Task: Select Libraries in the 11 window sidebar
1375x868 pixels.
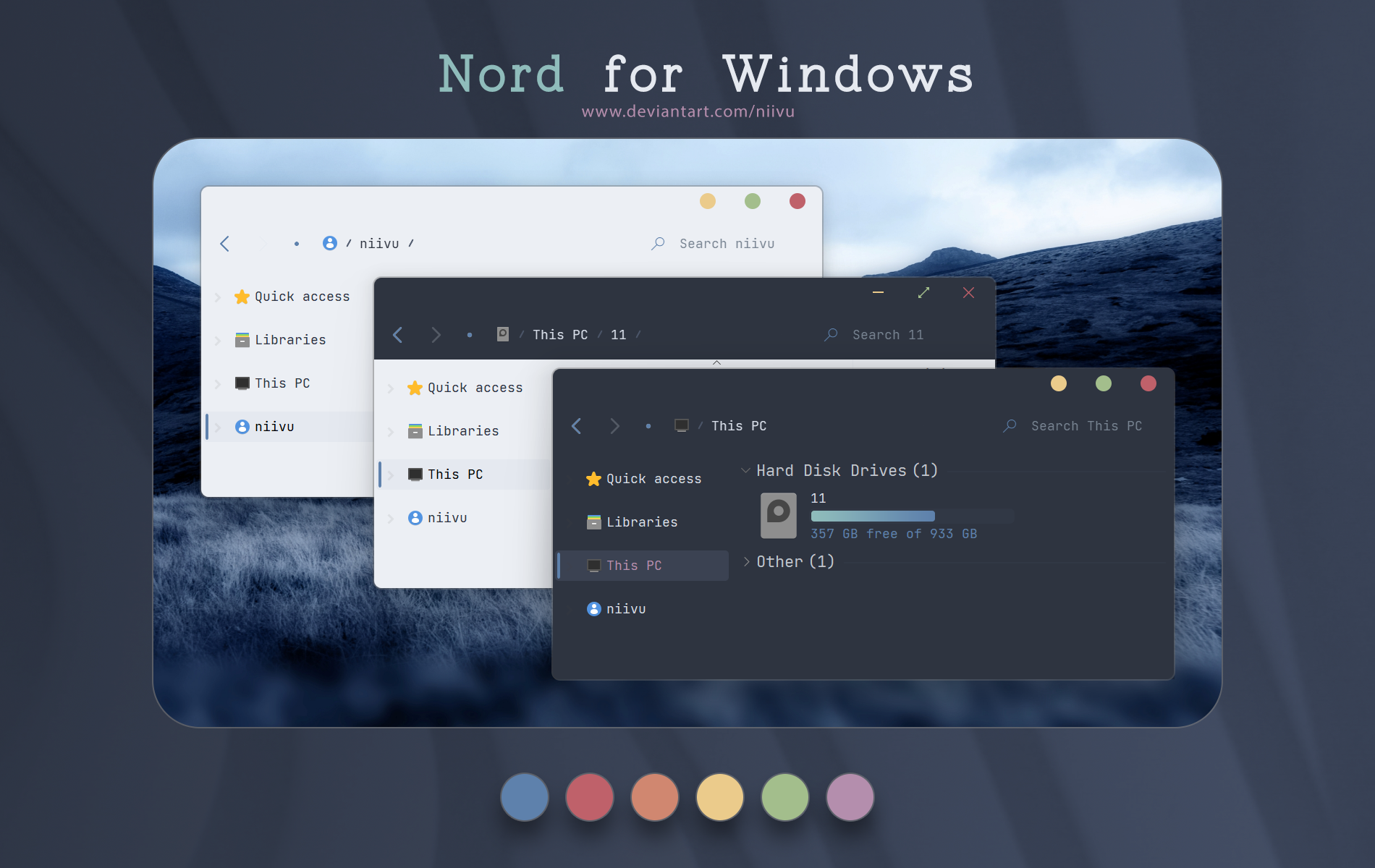Action: [x=465, y=431]
